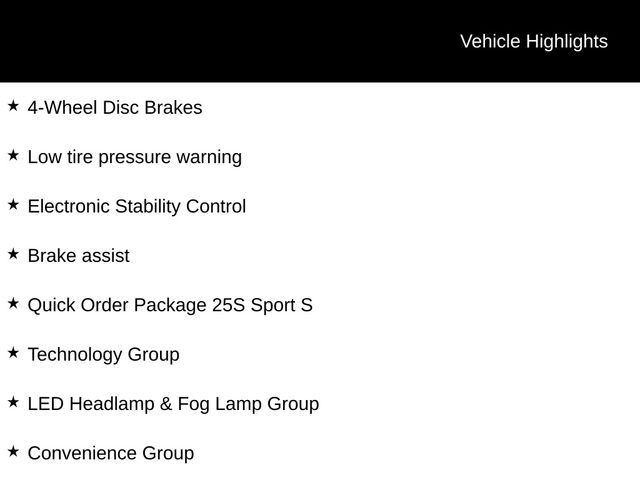Image resolution: width=640 pixels, height=480 pixels.
Task: Click the star beside Convenience Group
Action: (13, 452)
